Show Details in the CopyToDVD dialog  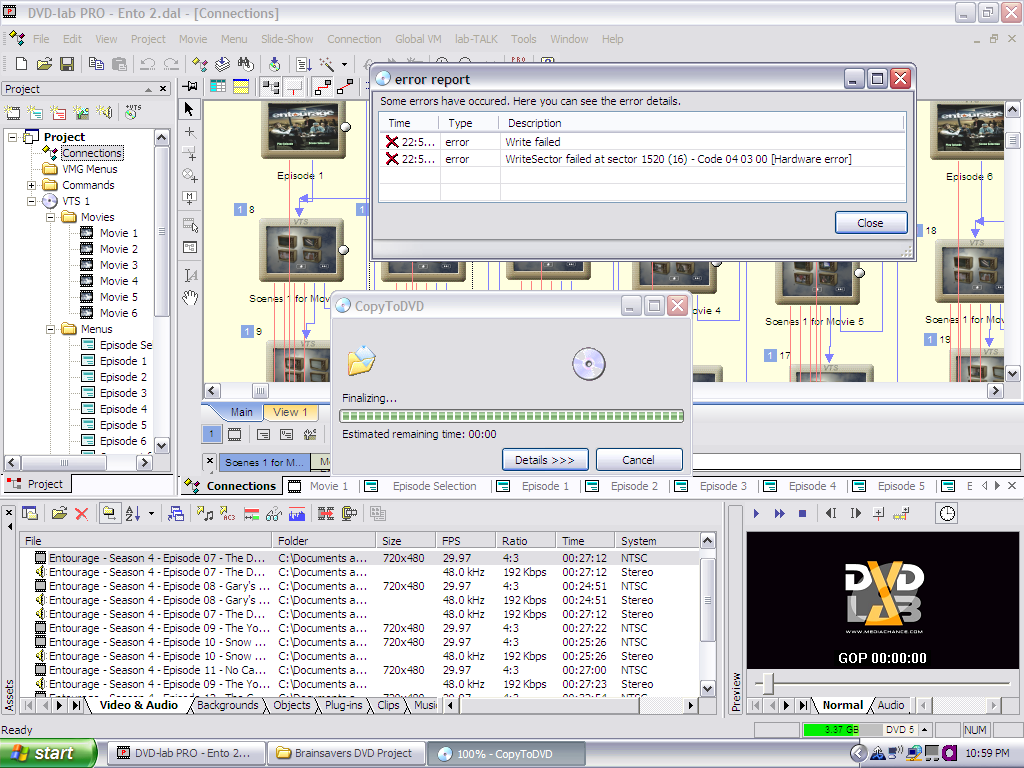click(x=545, y=460)
